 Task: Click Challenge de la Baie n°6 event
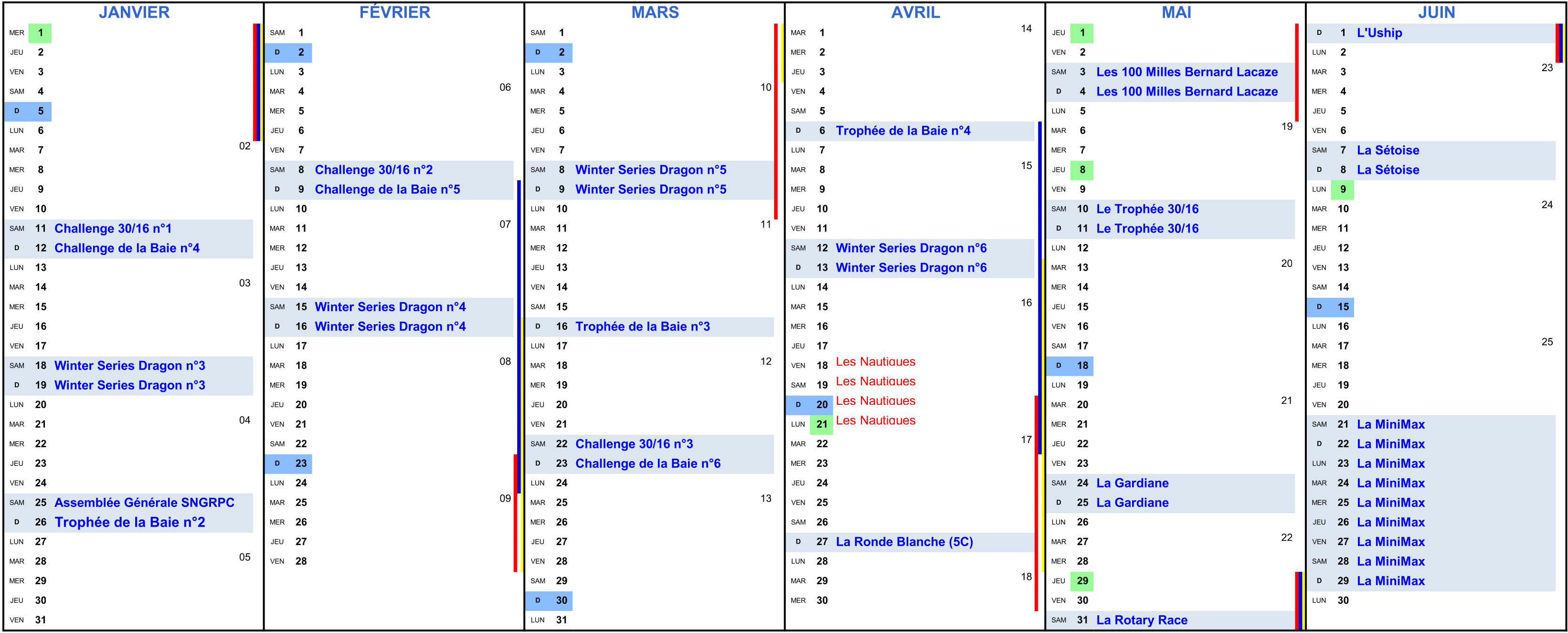coord(647,464)
